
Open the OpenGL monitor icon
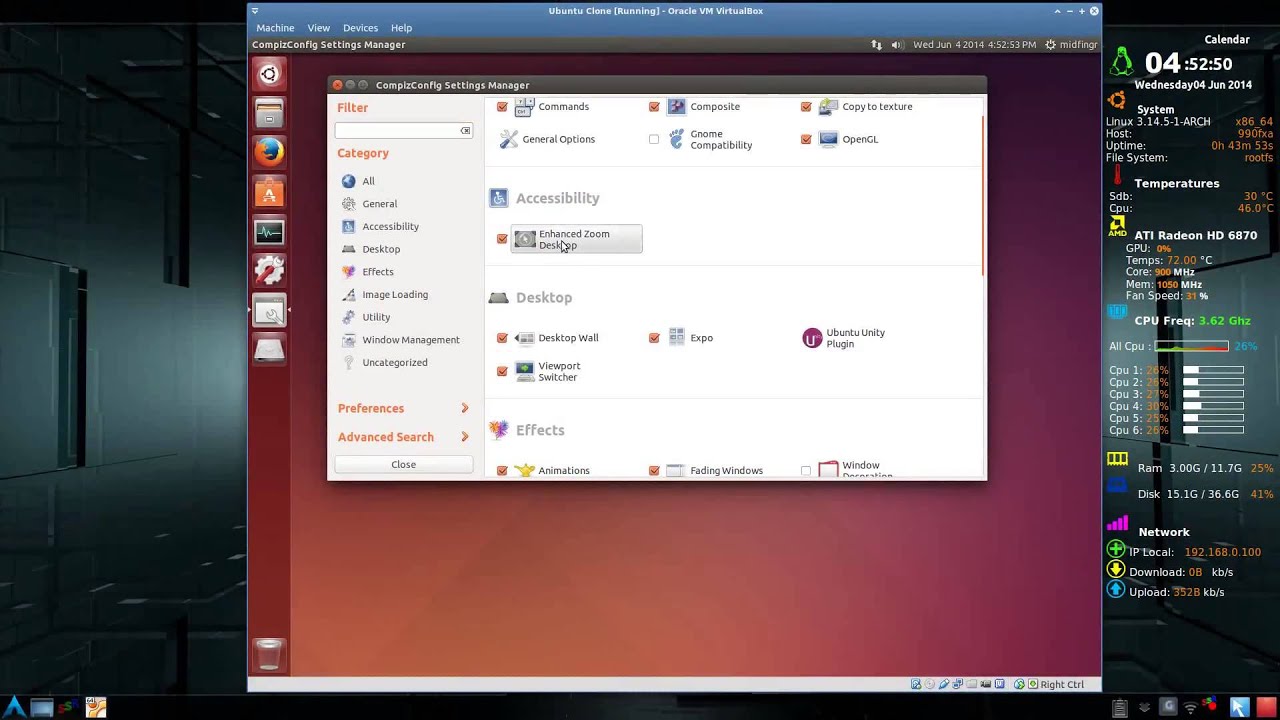[828, 139]
